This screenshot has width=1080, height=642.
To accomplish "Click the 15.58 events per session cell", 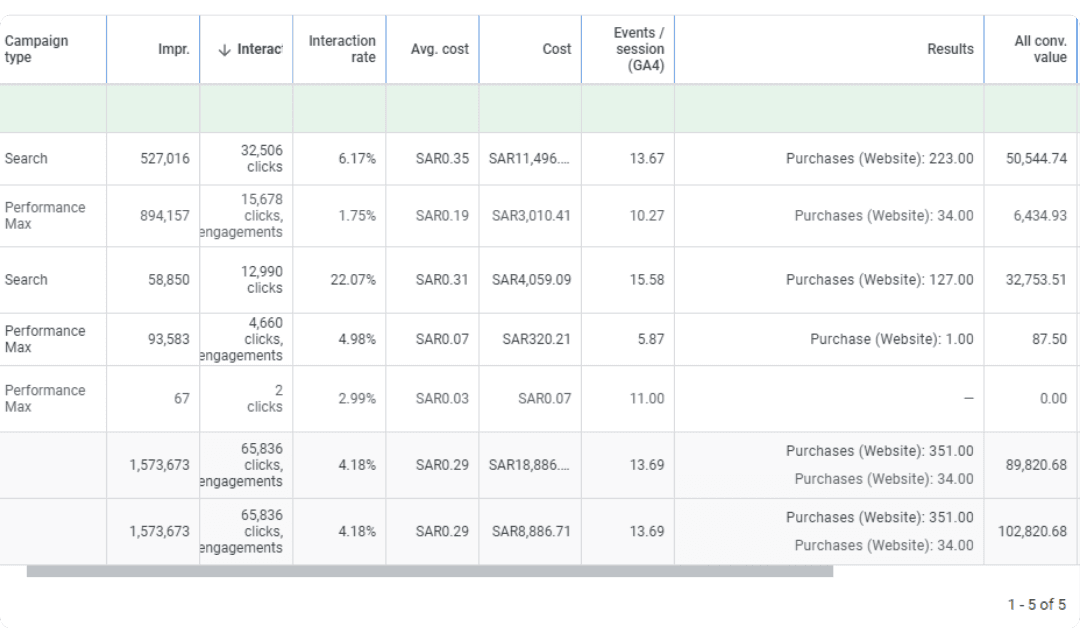I will 647,280.
